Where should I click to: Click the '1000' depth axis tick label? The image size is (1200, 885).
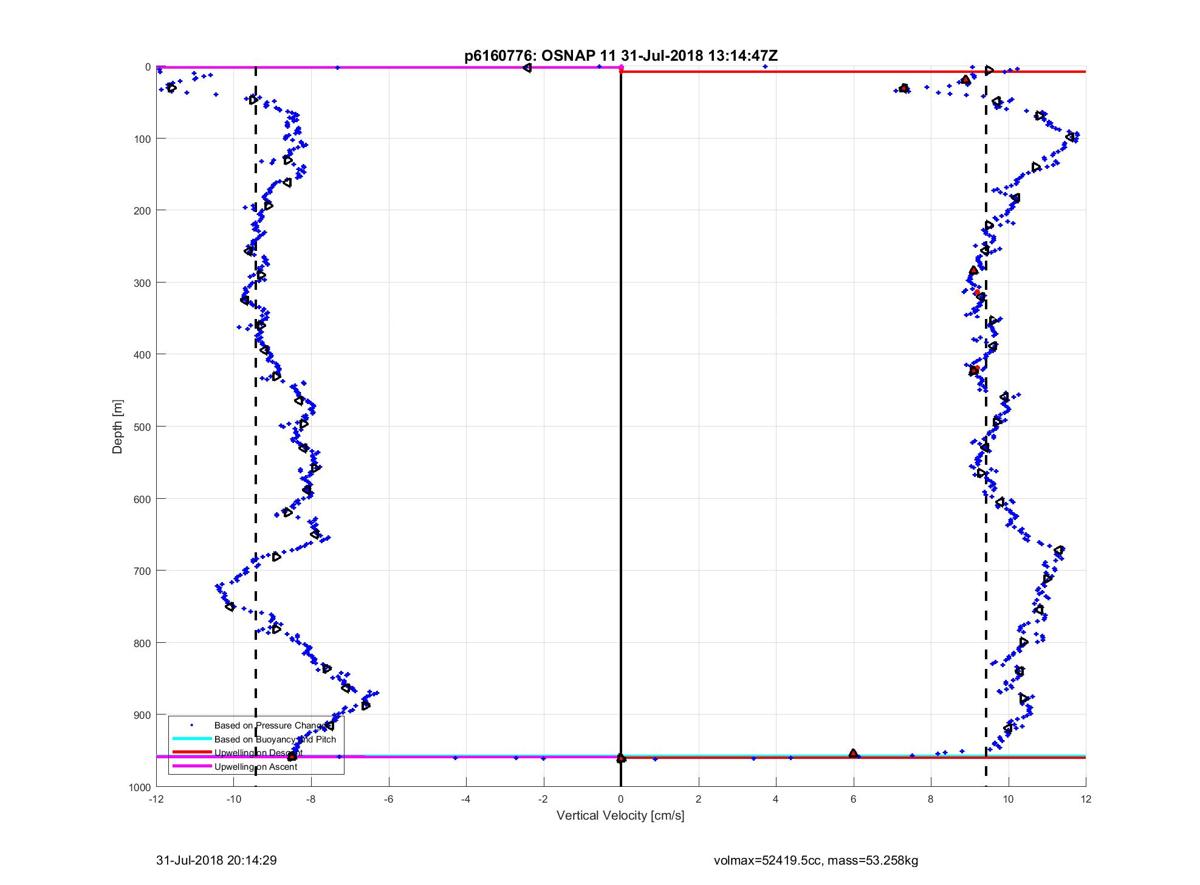click(x=138, y=787)
